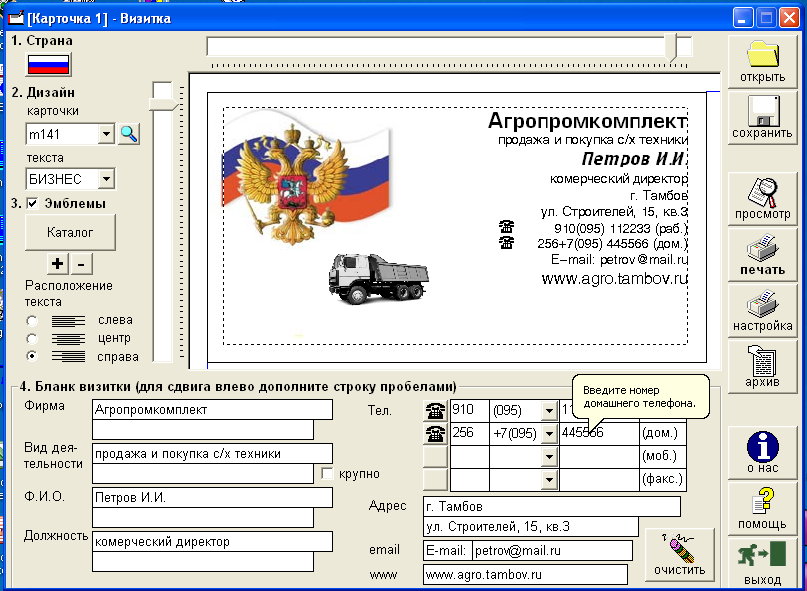This screenshot has height=591, width=807.
Task: Click the Ф.И.О. field containing Петров И.И.
Action: pyautogui.click(x=213, y=498)
